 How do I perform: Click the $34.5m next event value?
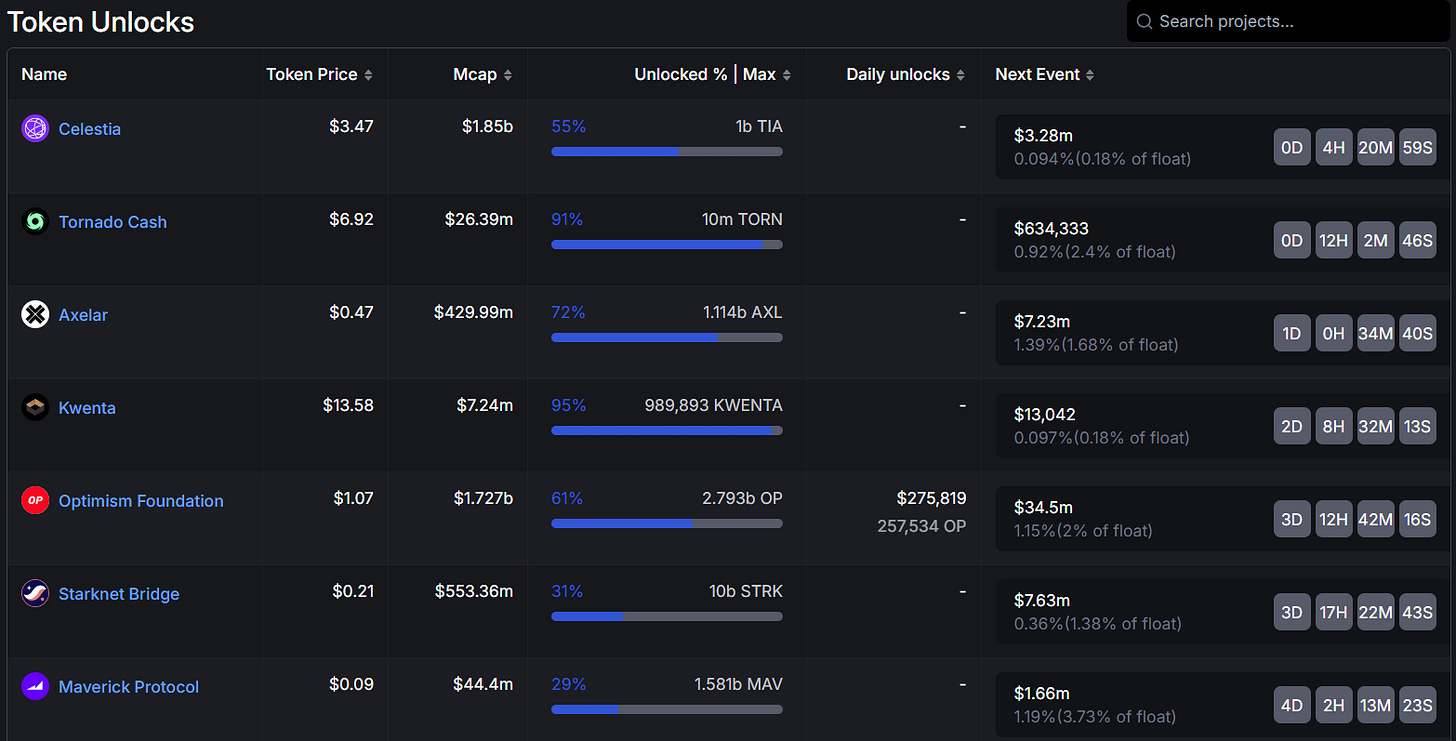[x=1043, y=507]
